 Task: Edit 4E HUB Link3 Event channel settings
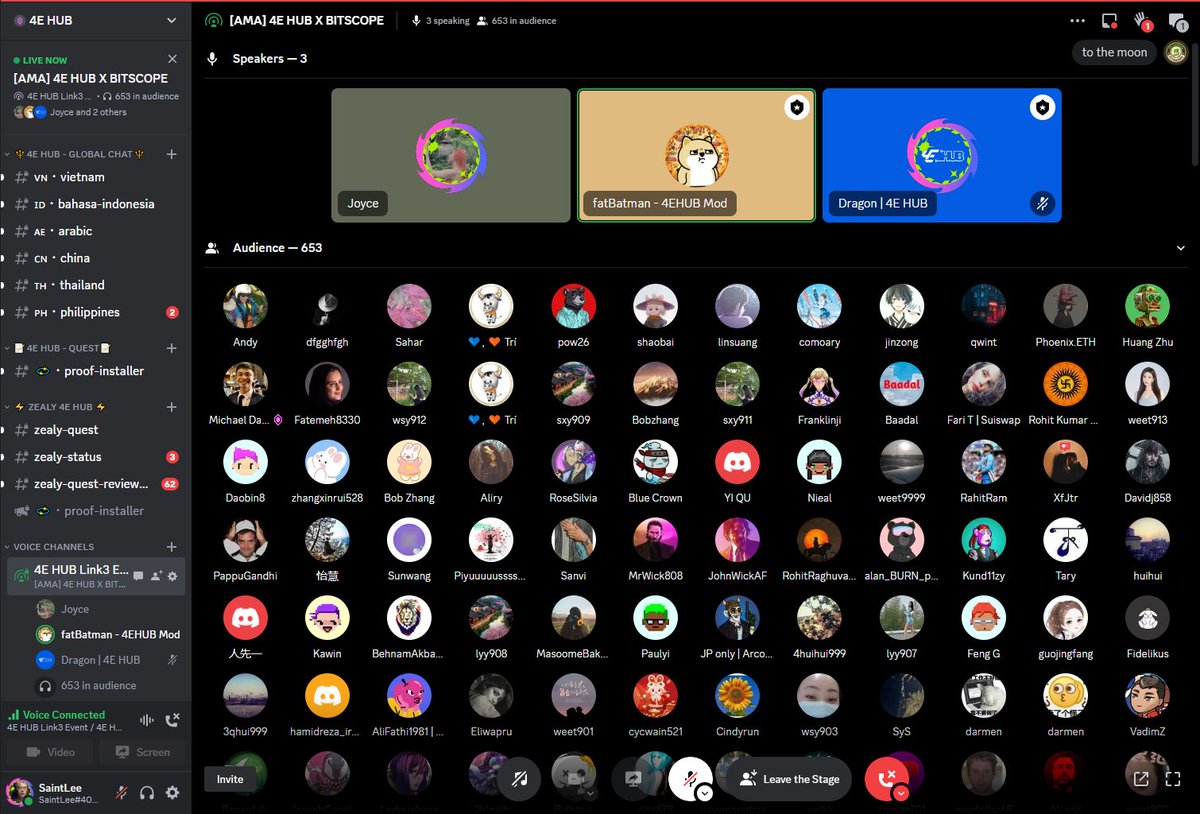coord(172,576)
